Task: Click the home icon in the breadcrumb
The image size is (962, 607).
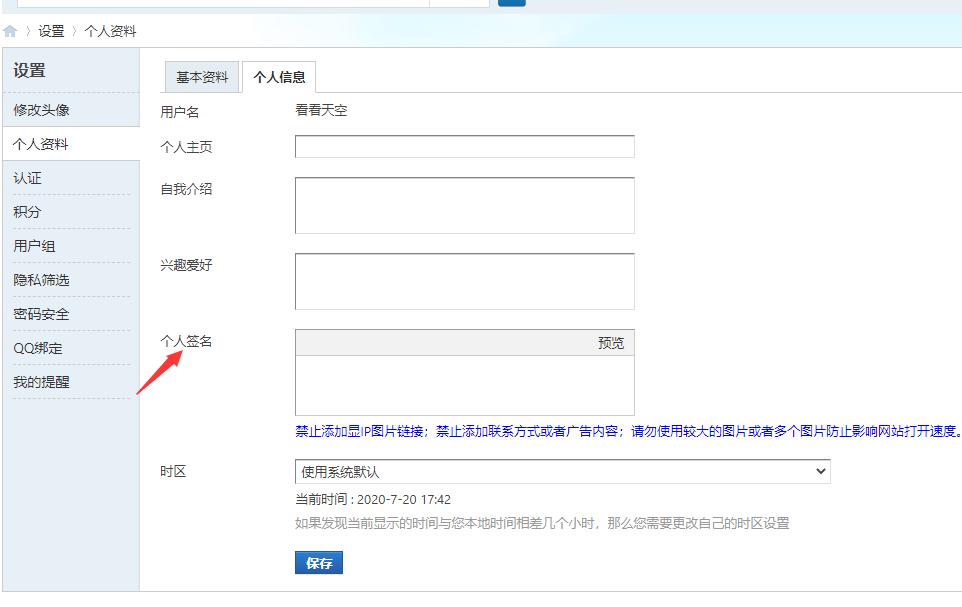Action: [10, 31]
